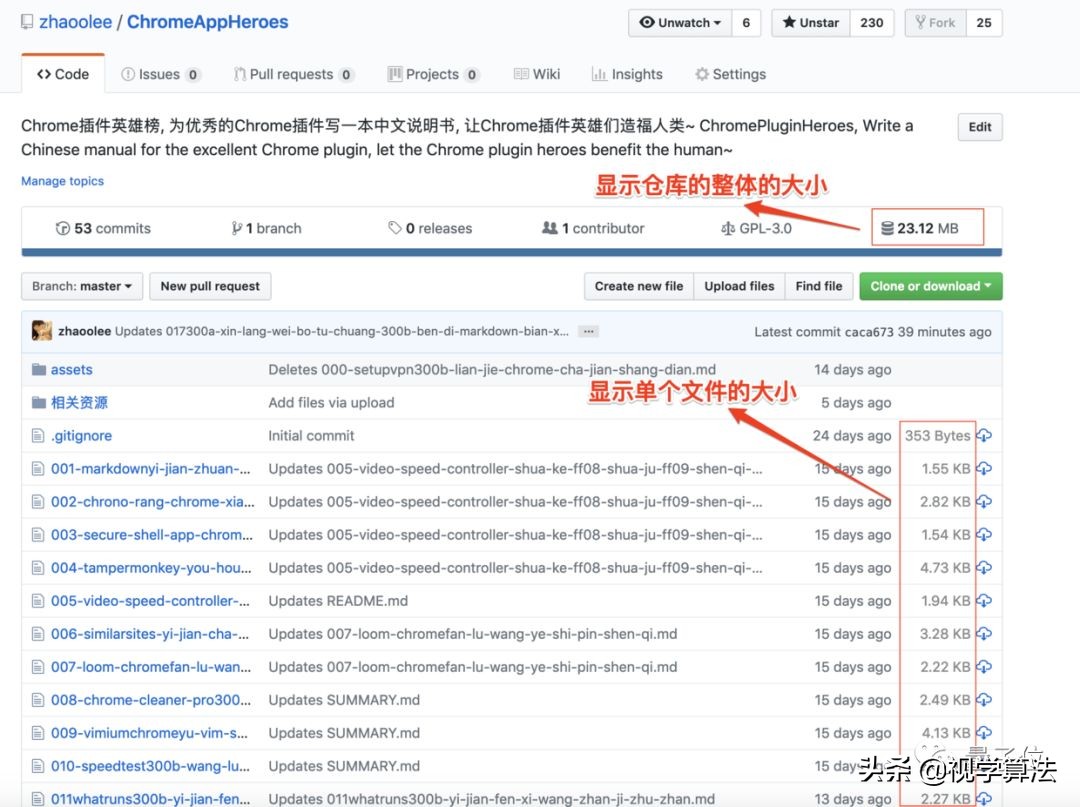1080x807 pixels.
Task: View the 1 contributor page
Action: coord(593,228)
